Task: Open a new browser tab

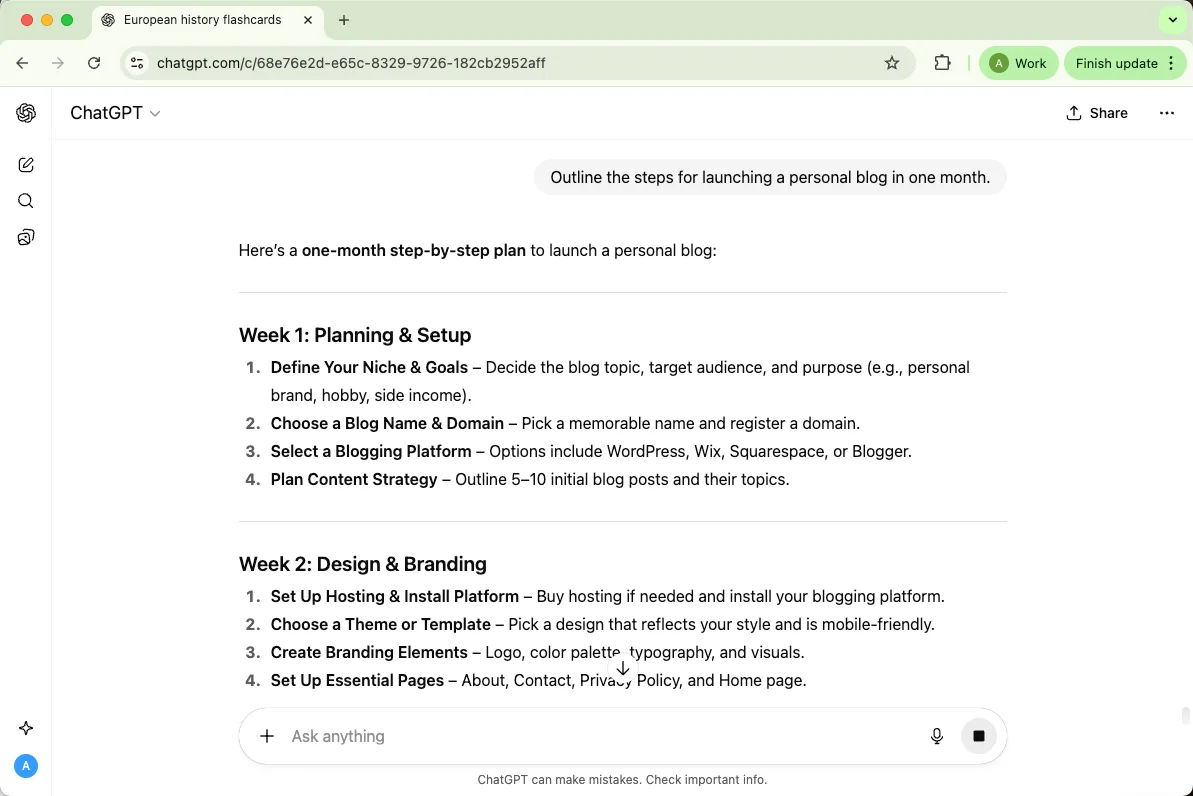Action: (x=344, y=20)
